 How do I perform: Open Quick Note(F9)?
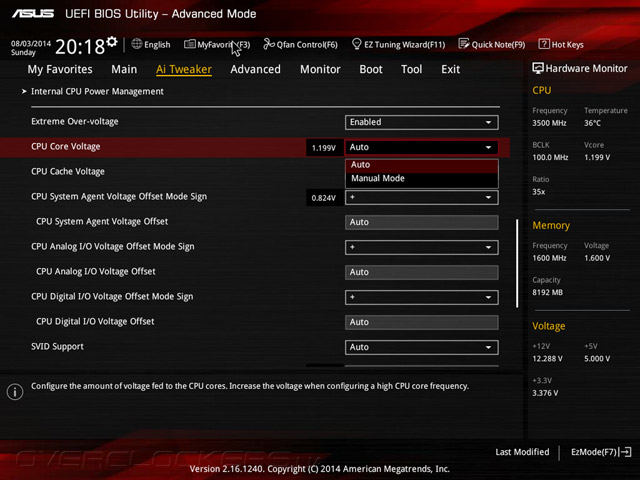(x=492, y=44)
